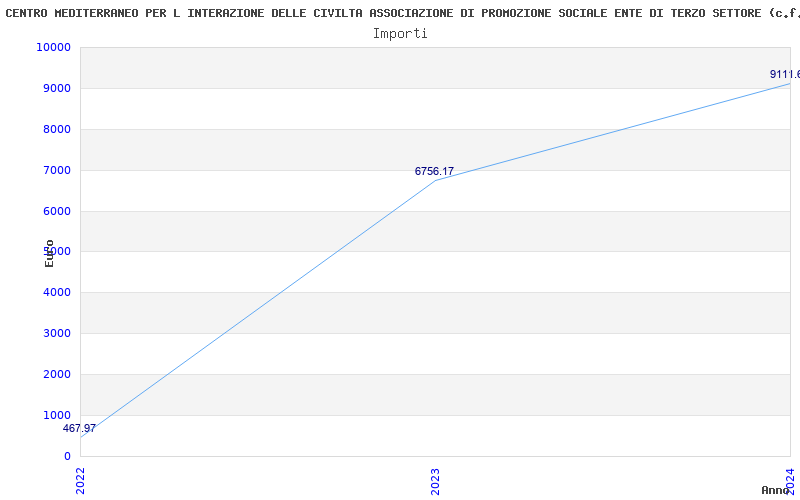This screenshot has height=500, width=800.
Task: Click the y-axis value 8000
Action: [x=57, y=129]
